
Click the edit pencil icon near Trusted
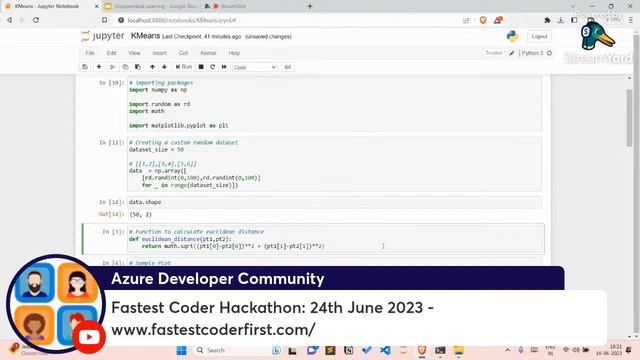tap(512, 53)
